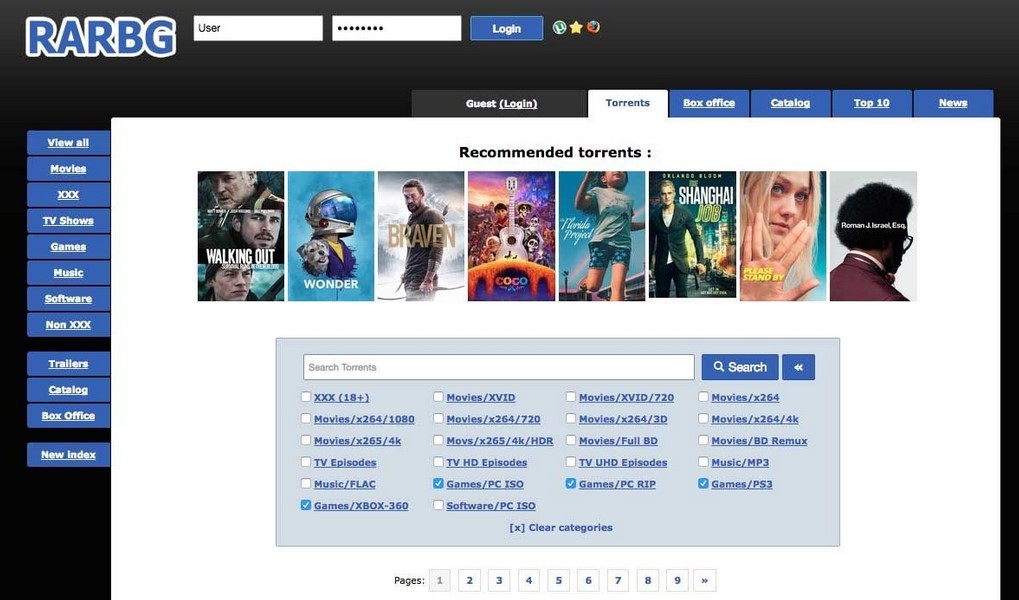Click the yellow star bookmark icon
Screen dimensions: 1019x600
(x=576, y=27)
